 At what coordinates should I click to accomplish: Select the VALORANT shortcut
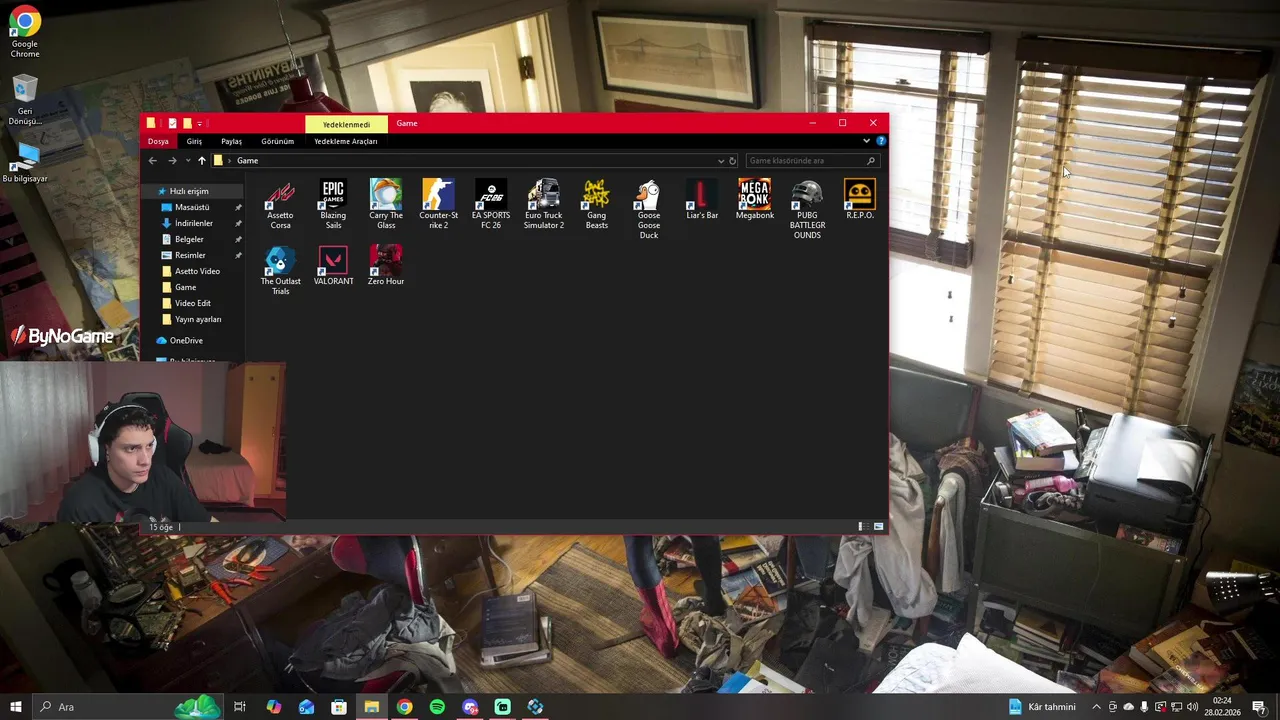(333, 265)
